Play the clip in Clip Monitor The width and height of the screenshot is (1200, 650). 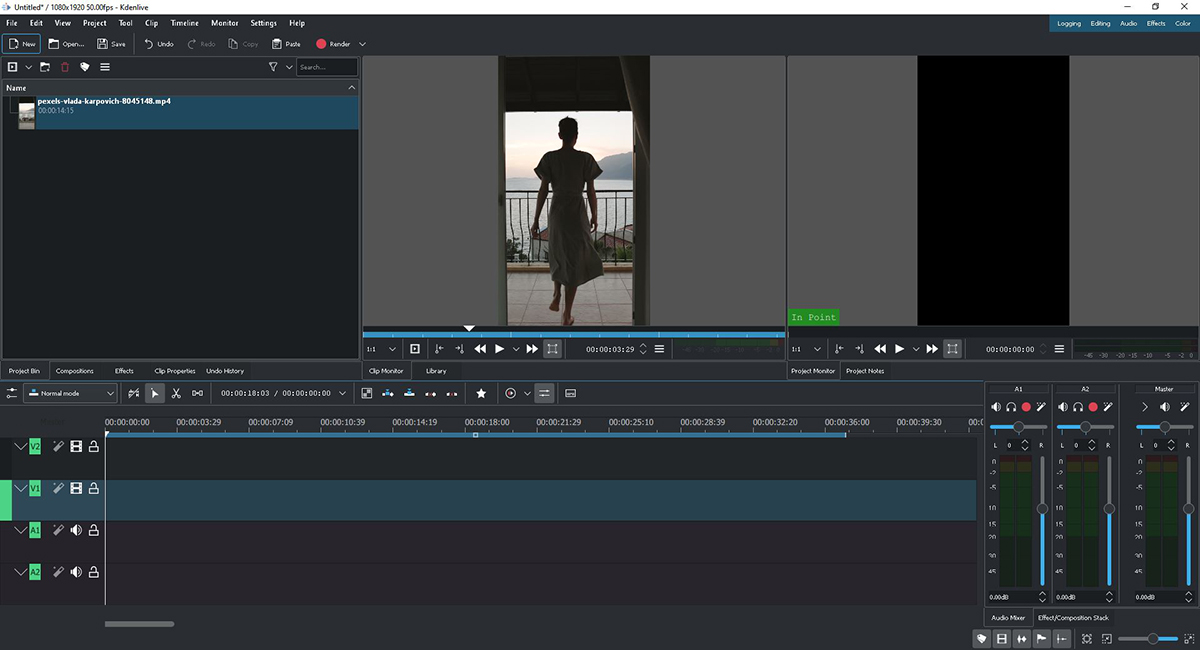[499, 349]
